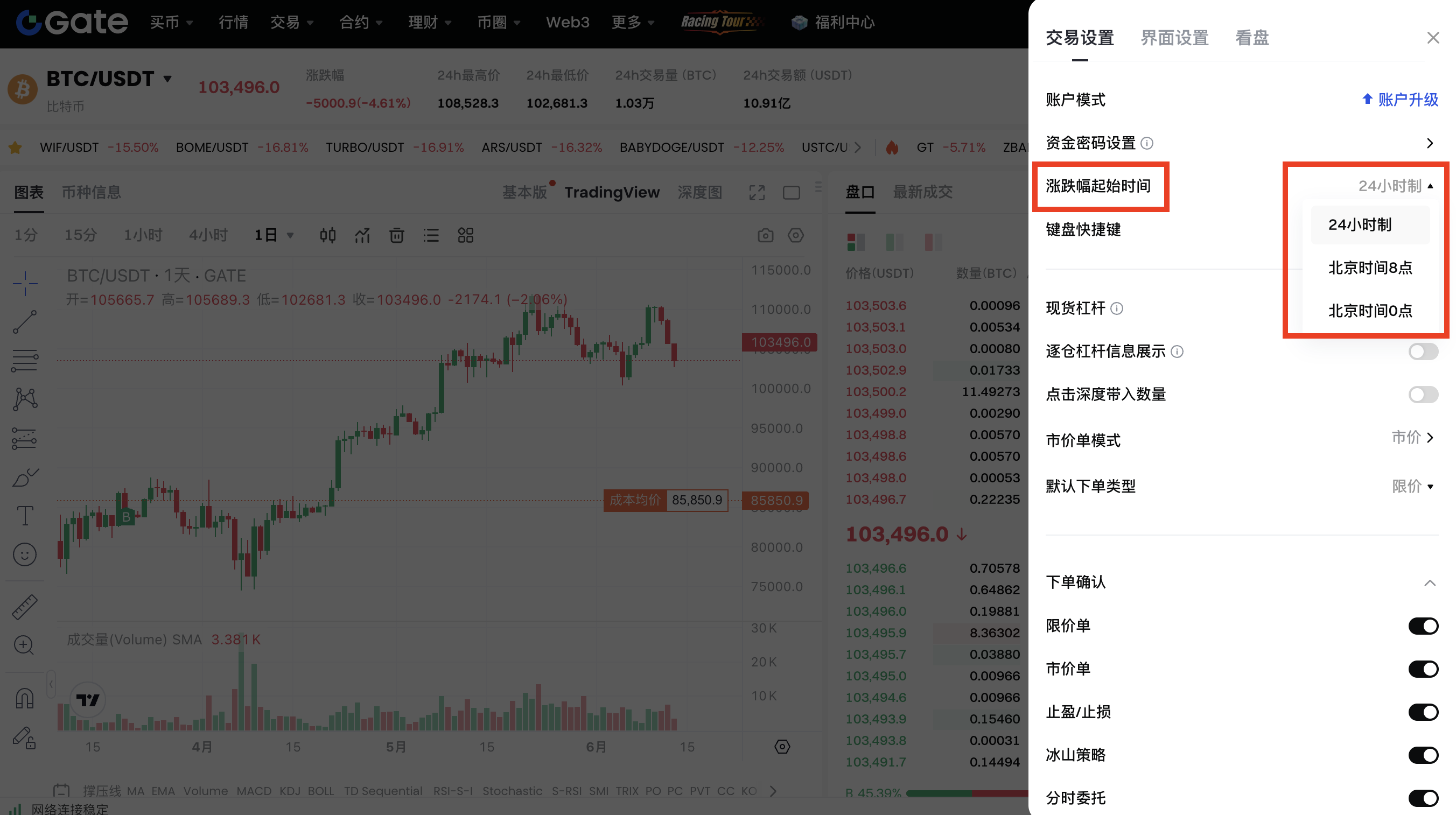Open the indicators icon in chart toolbar
Screen dimensions: 1456x815
tap(362, 235)
